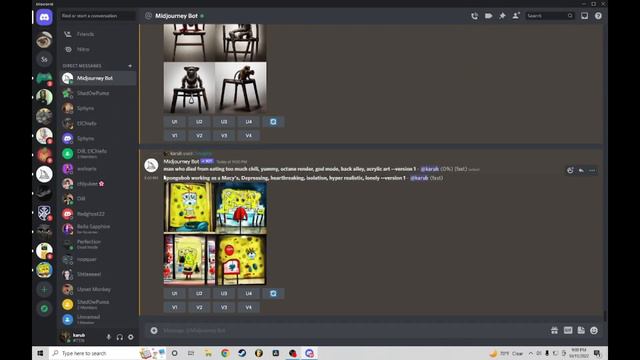Upscale SpongeBob image with U2
Viewport: 640px width, 360px height.
click(199, 293)
